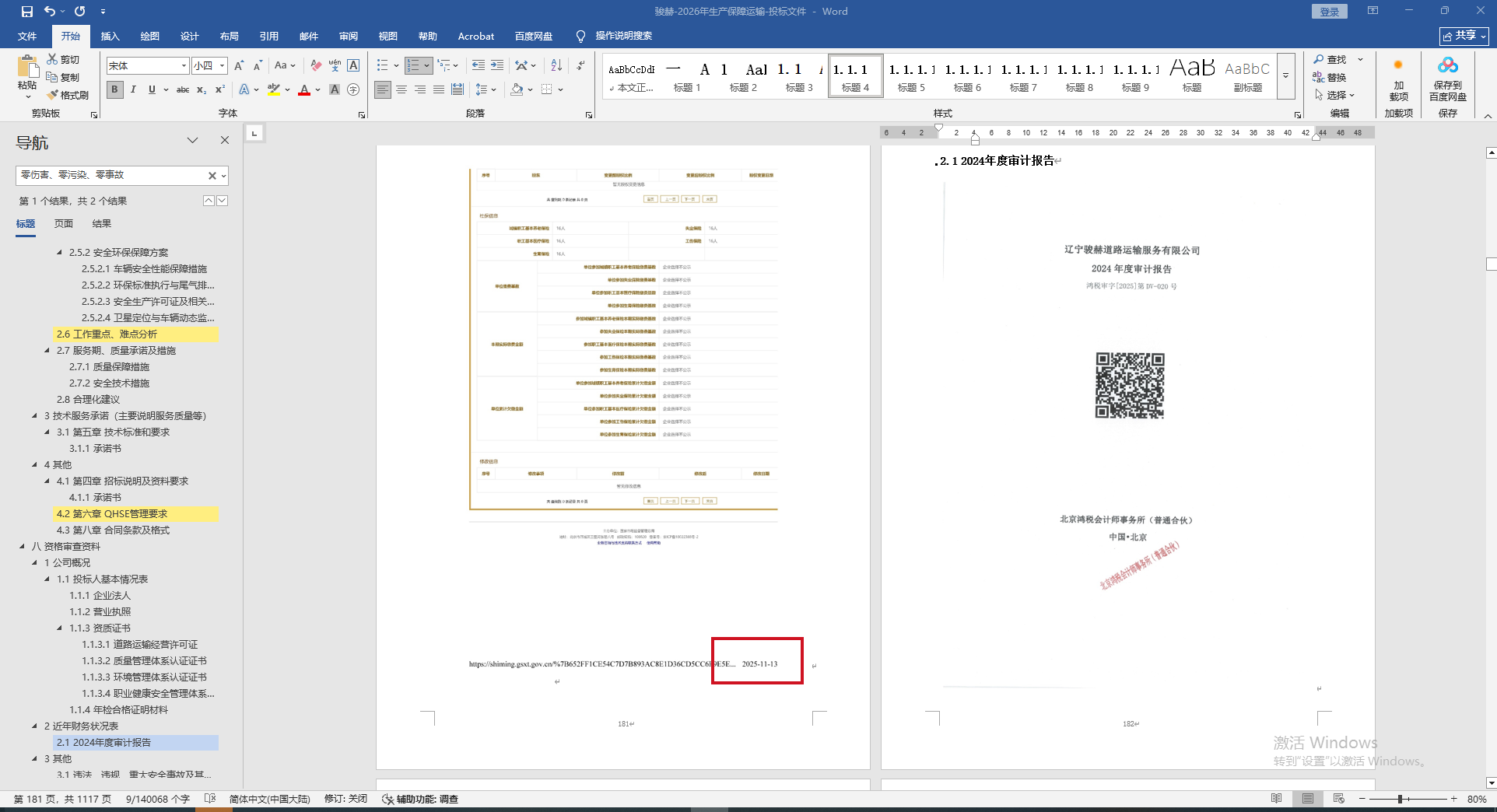This screenshot has width=1497, height=812.
Task: Cut selection with 剪切
Action: click(63, 59)
